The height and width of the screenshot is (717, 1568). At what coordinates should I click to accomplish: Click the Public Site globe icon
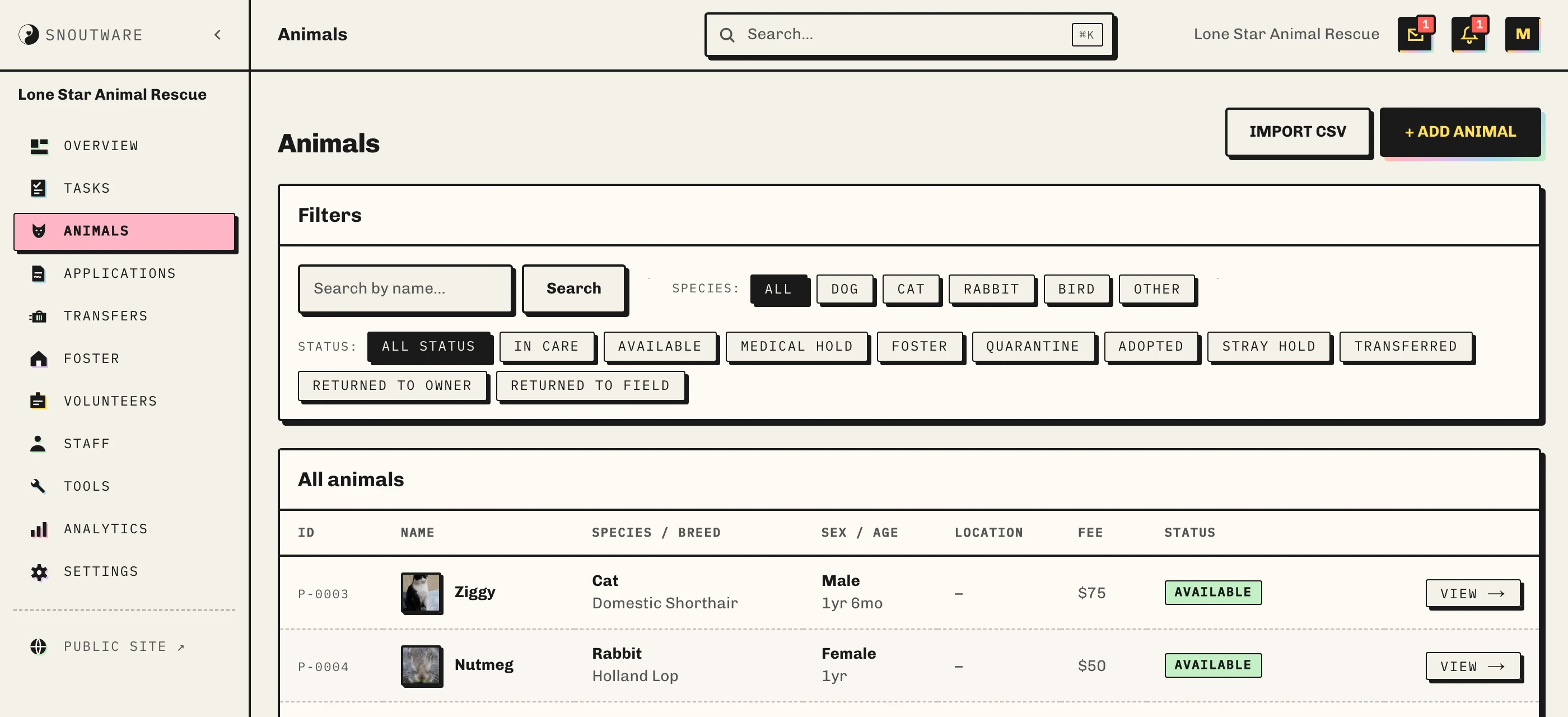38,646
